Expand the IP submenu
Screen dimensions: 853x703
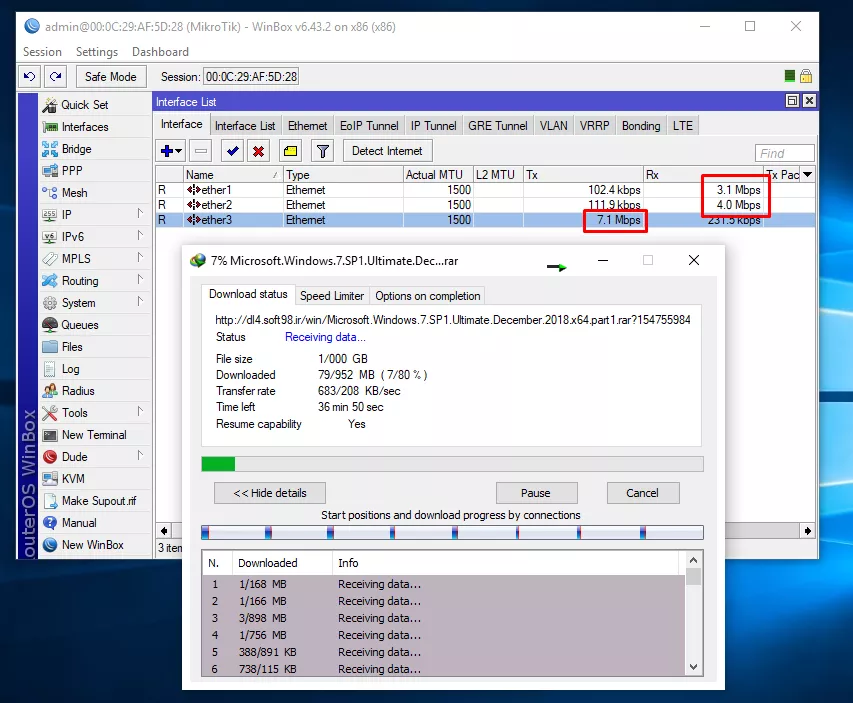[x=140, y=213]
